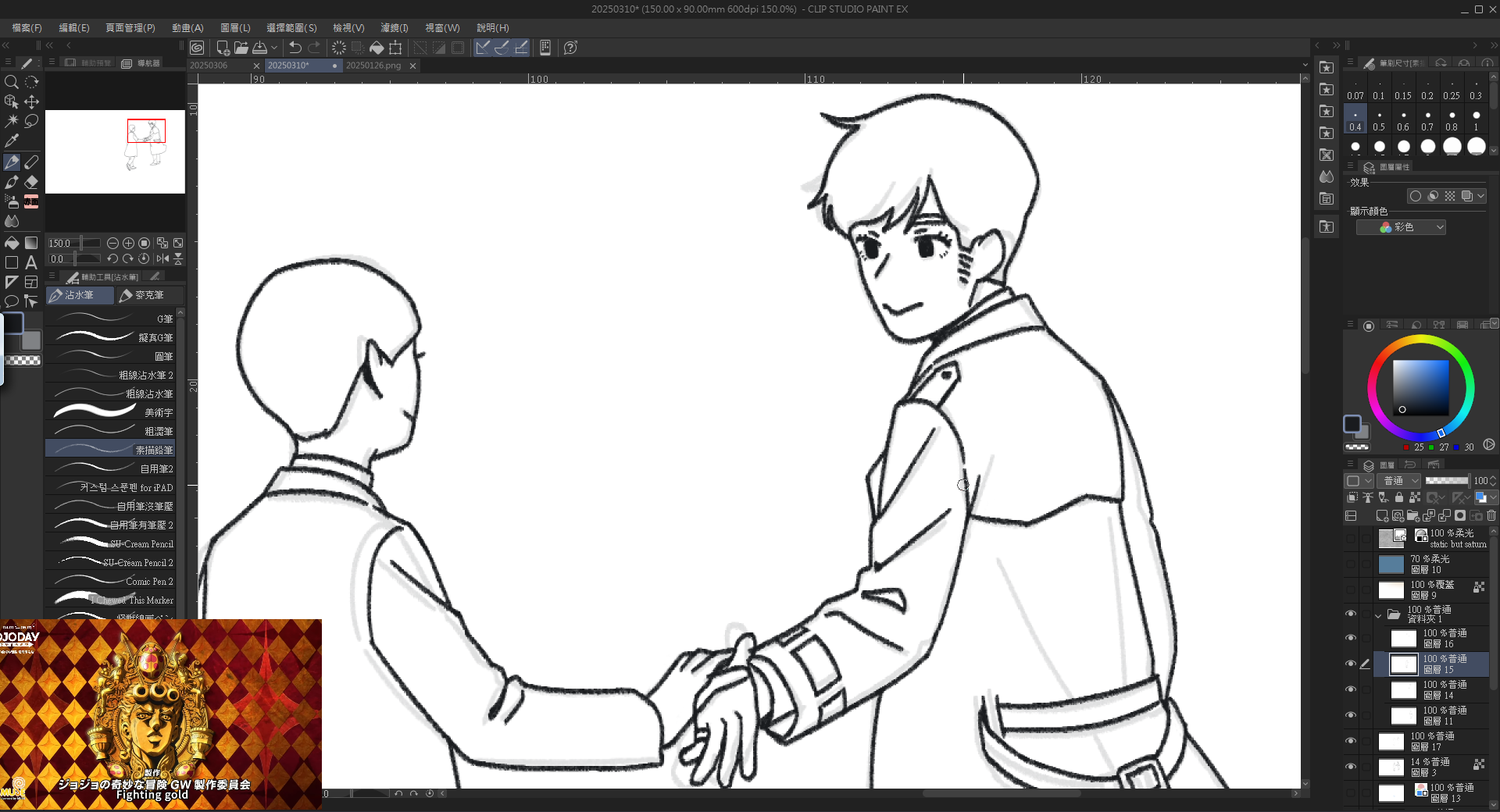Toggle snap to ruler in command bar
The image size is (1500, 812).
tap(483, 48)
